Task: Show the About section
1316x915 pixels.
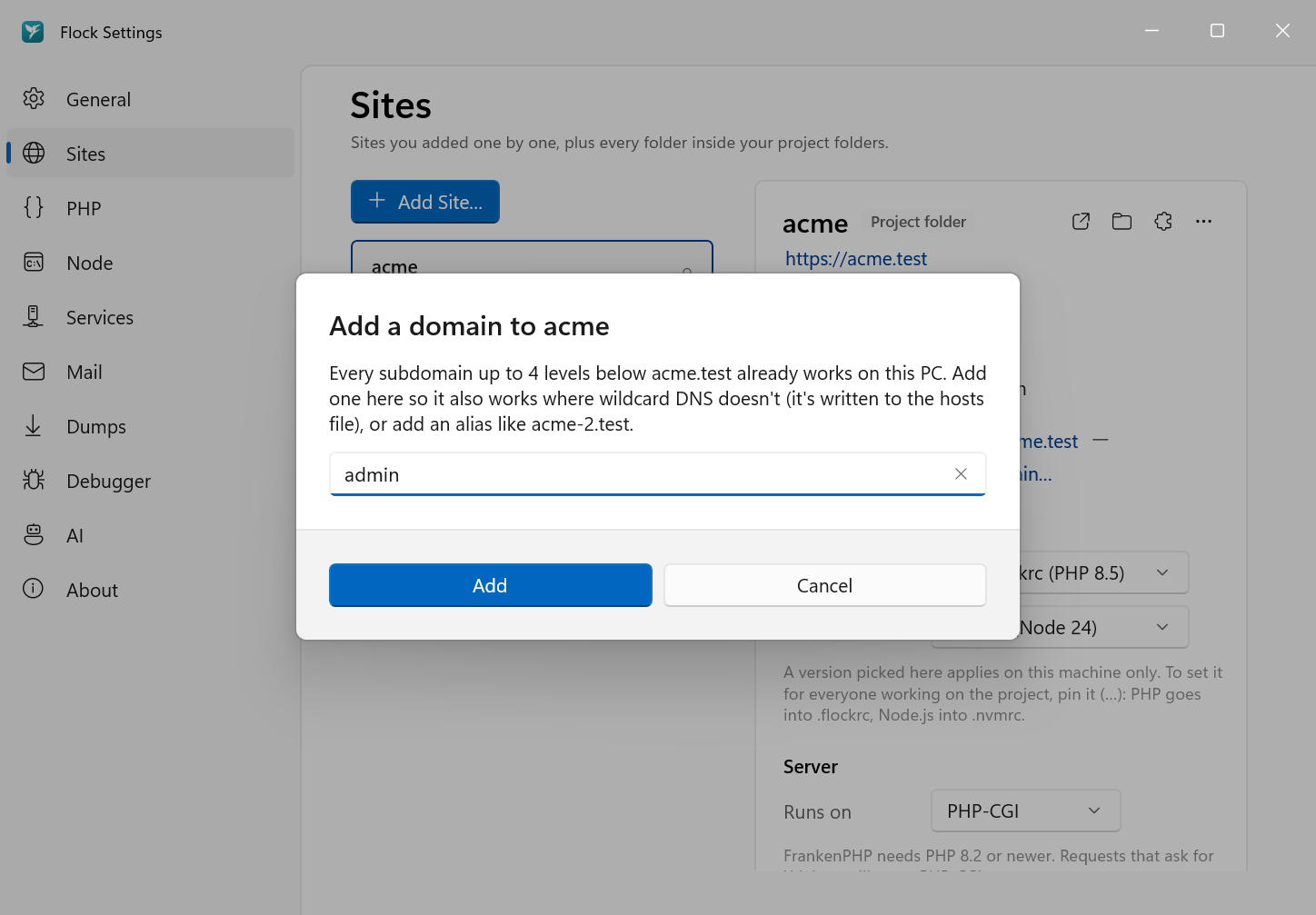Action: 150,590
